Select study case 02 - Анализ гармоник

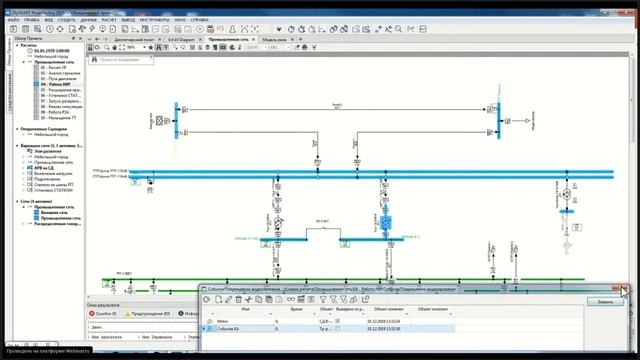[60, 73]
